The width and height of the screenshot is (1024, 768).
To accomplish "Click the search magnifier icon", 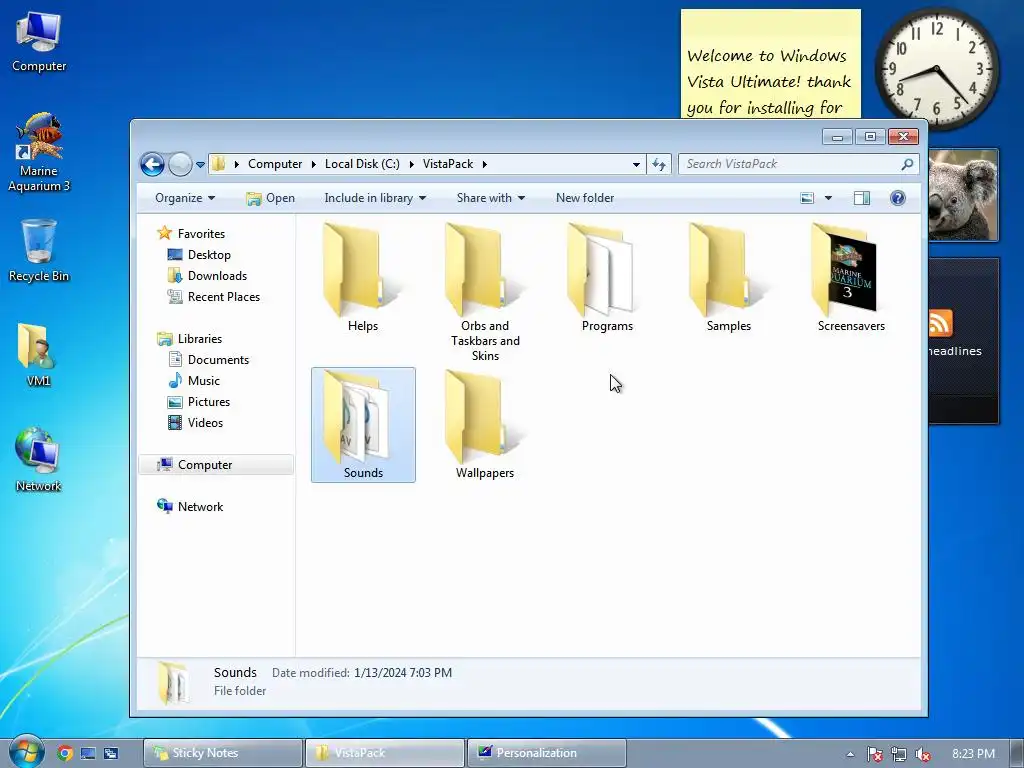I will click(907, 164).
